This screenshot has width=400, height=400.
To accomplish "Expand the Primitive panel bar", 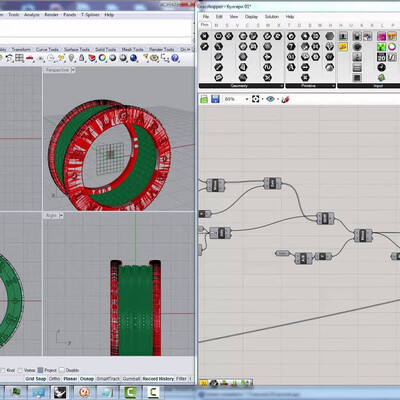I will [x=310, y=86].
